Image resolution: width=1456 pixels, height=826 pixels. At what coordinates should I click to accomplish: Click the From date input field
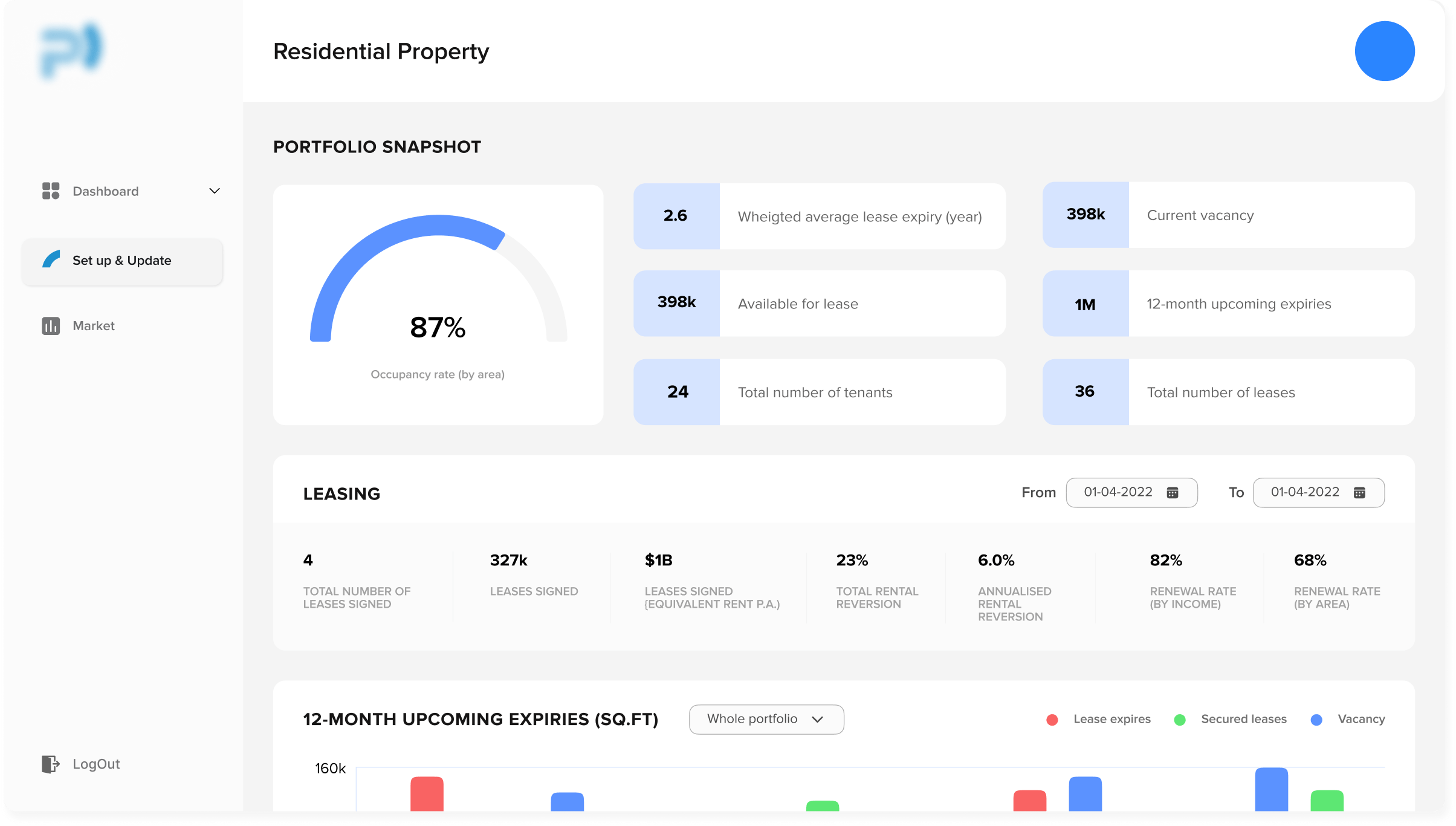tap(1118, 492)
